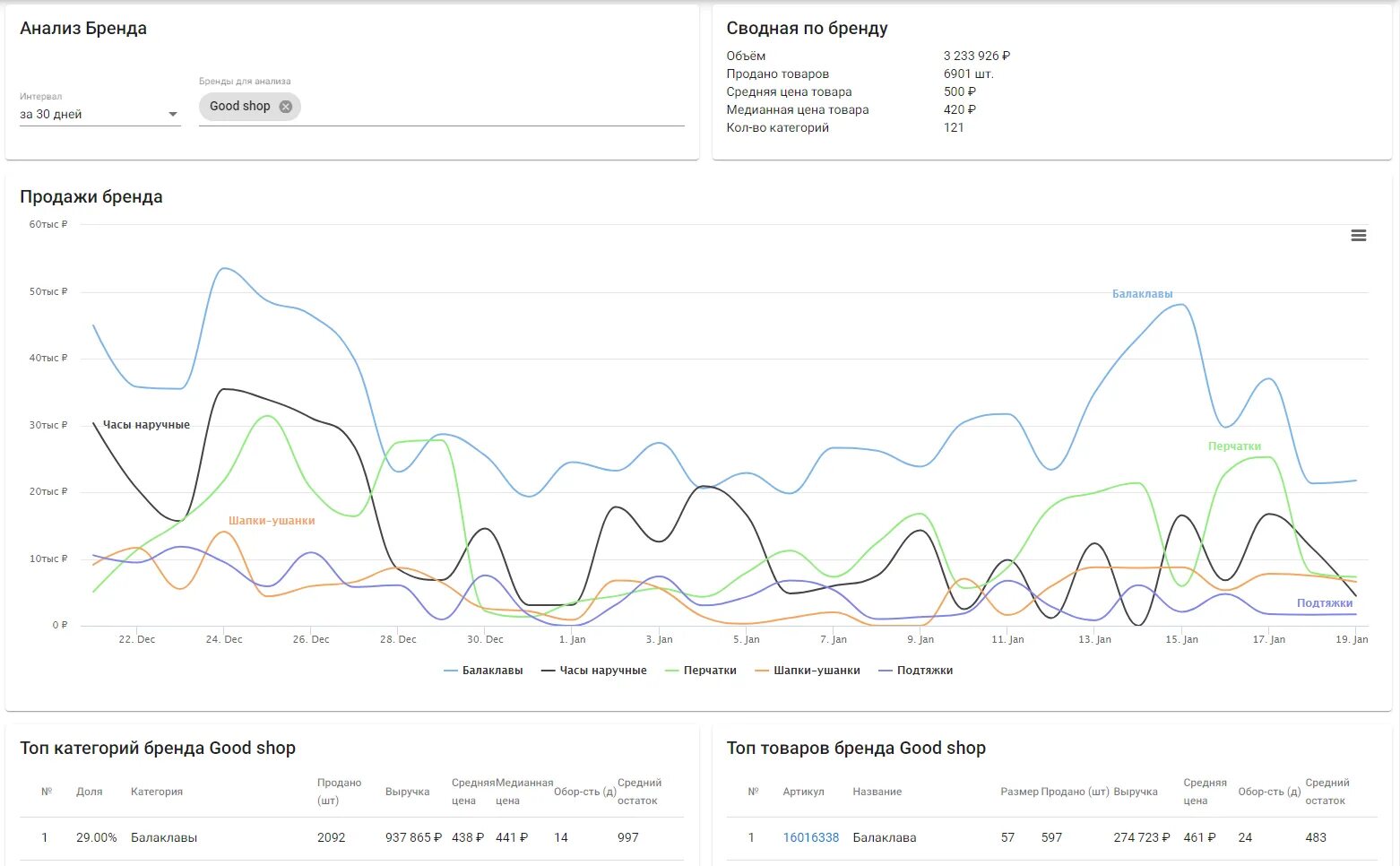Sort categories by Выручка column header

click(x=408, y=792)
